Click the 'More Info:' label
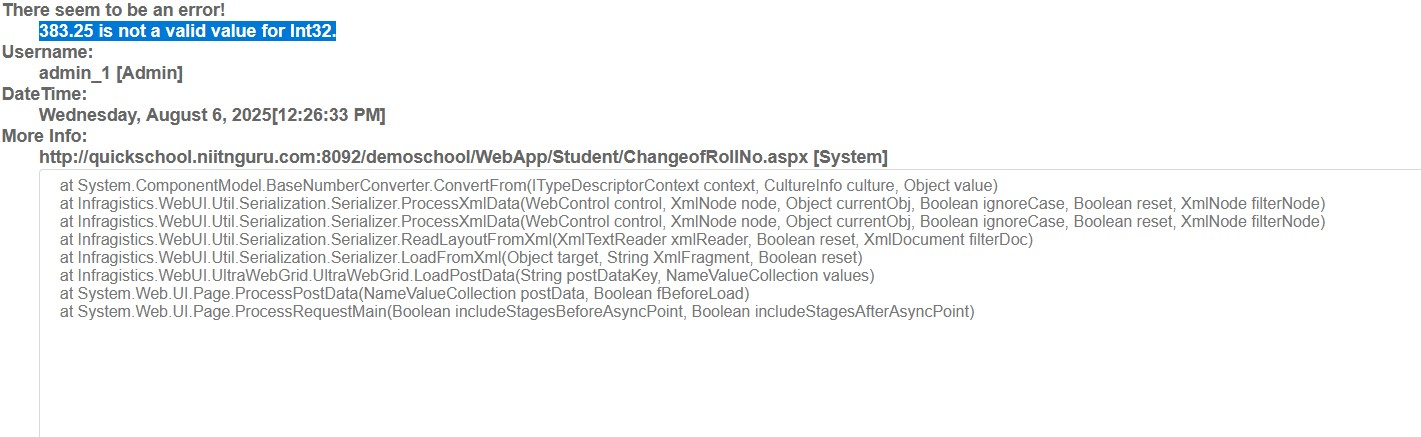 tap(45, 136)
